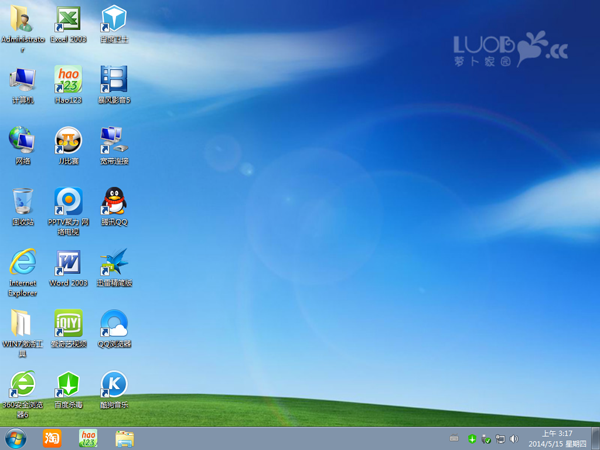The image size is (600, 450).
Task: Open the Network (网络) globe icon
Action: click(22, 140)
